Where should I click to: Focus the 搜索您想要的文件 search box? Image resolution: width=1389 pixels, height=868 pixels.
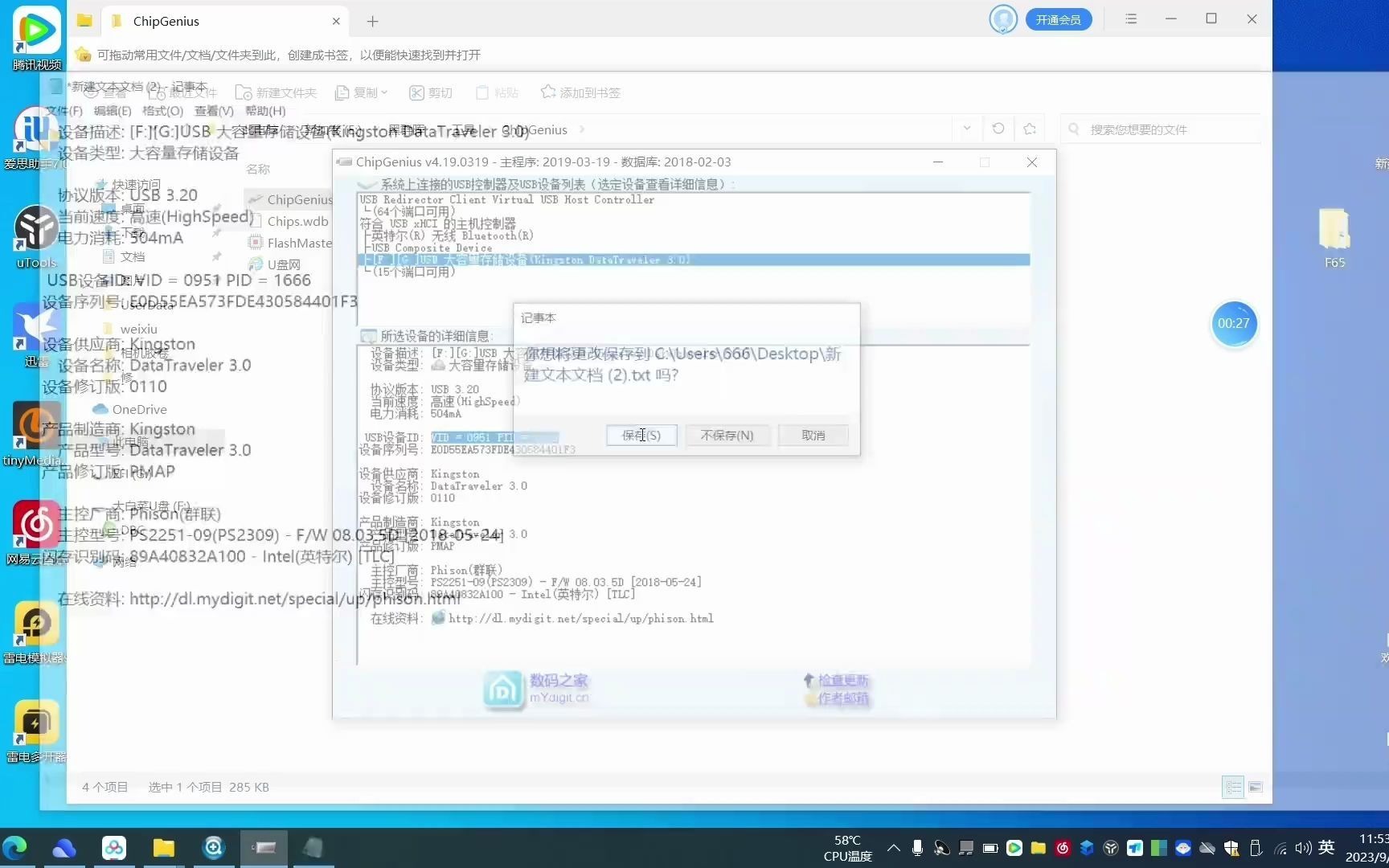1162,129
